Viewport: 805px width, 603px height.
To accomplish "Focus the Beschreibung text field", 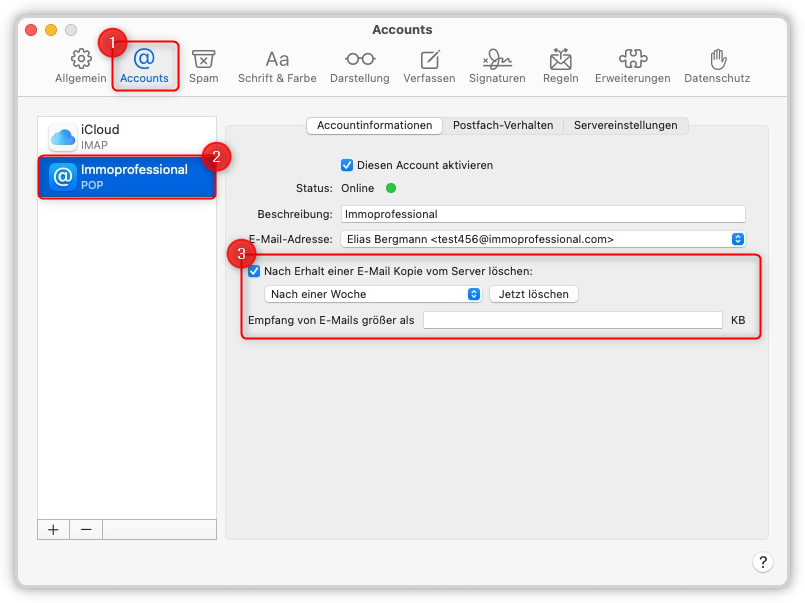I will click(x=543, y=214).
